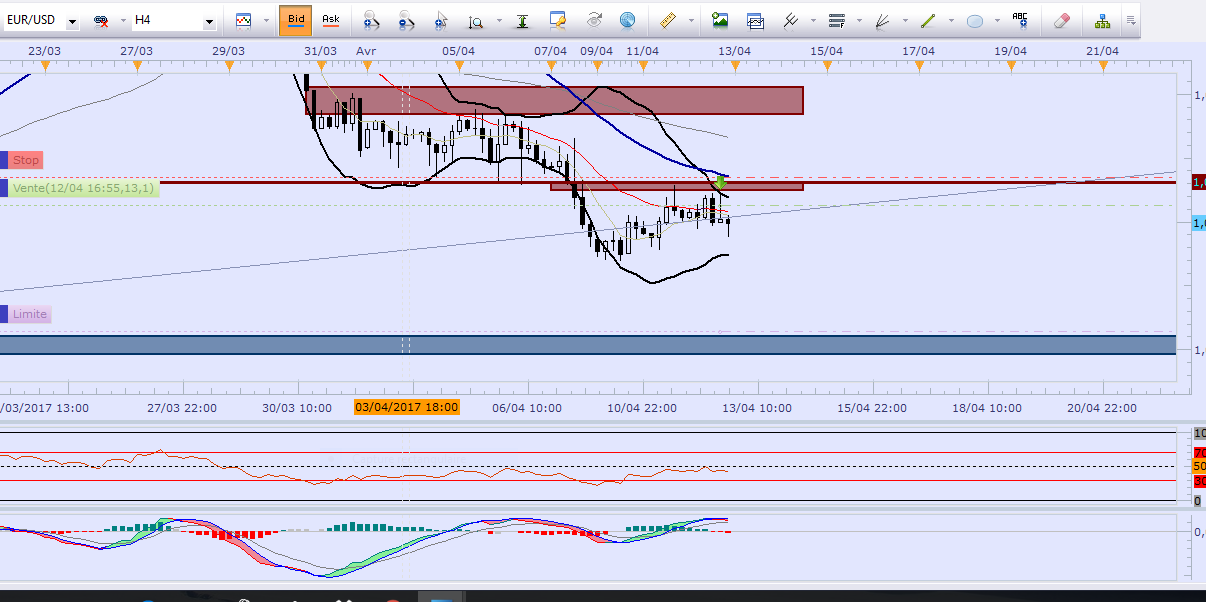Click the zoom in magnifier icon
The image size is (1206, 602).
pyautogui.click(x=371, y=20)
